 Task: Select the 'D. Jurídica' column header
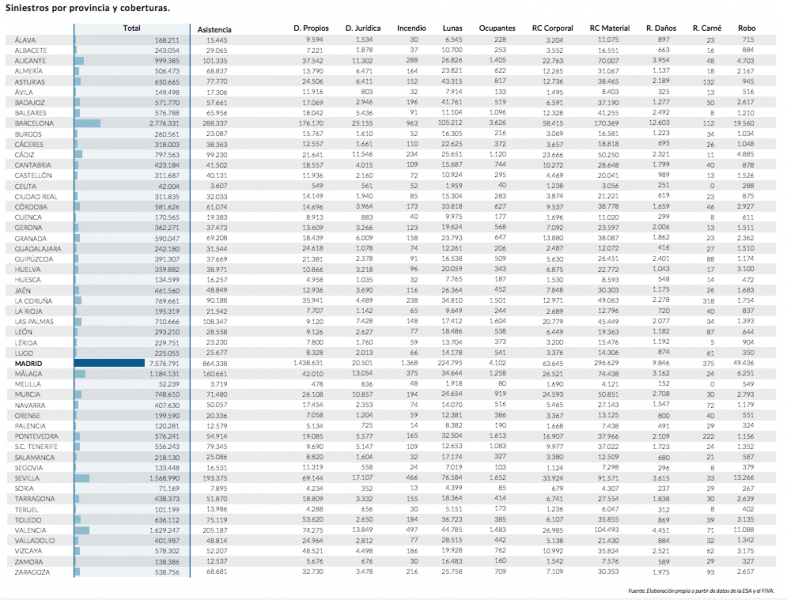tap(363, 28)
